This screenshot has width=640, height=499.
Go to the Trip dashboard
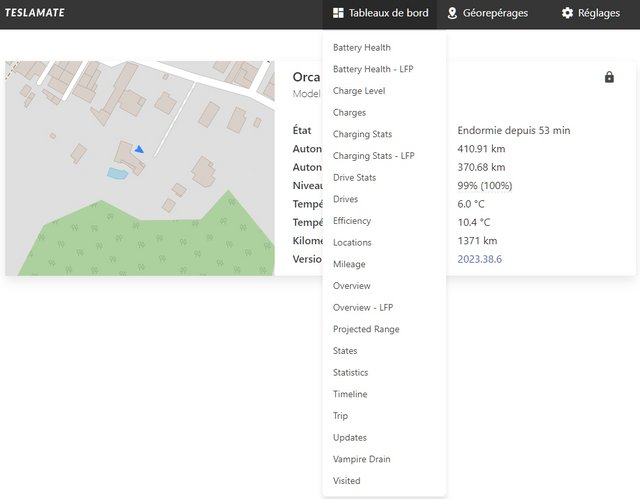(x=340, y=415)
